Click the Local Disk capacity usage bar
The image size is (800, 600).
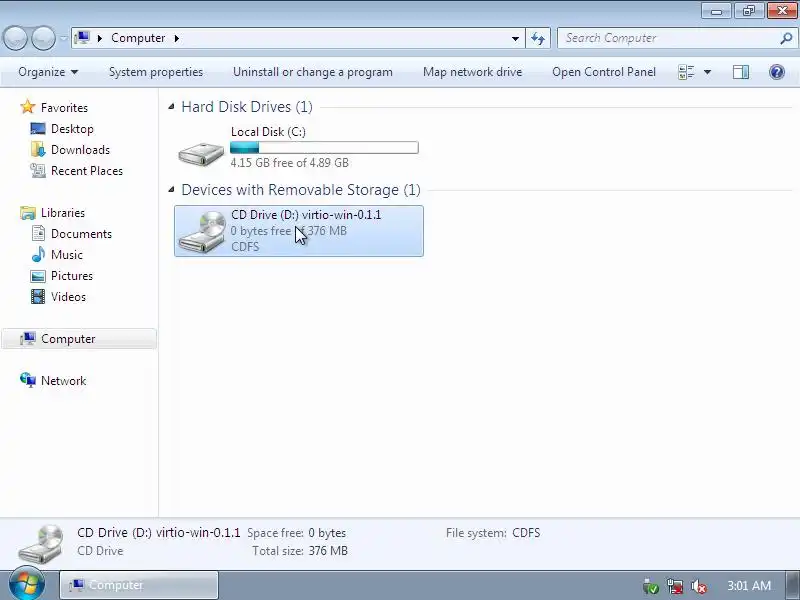[324, 147]
